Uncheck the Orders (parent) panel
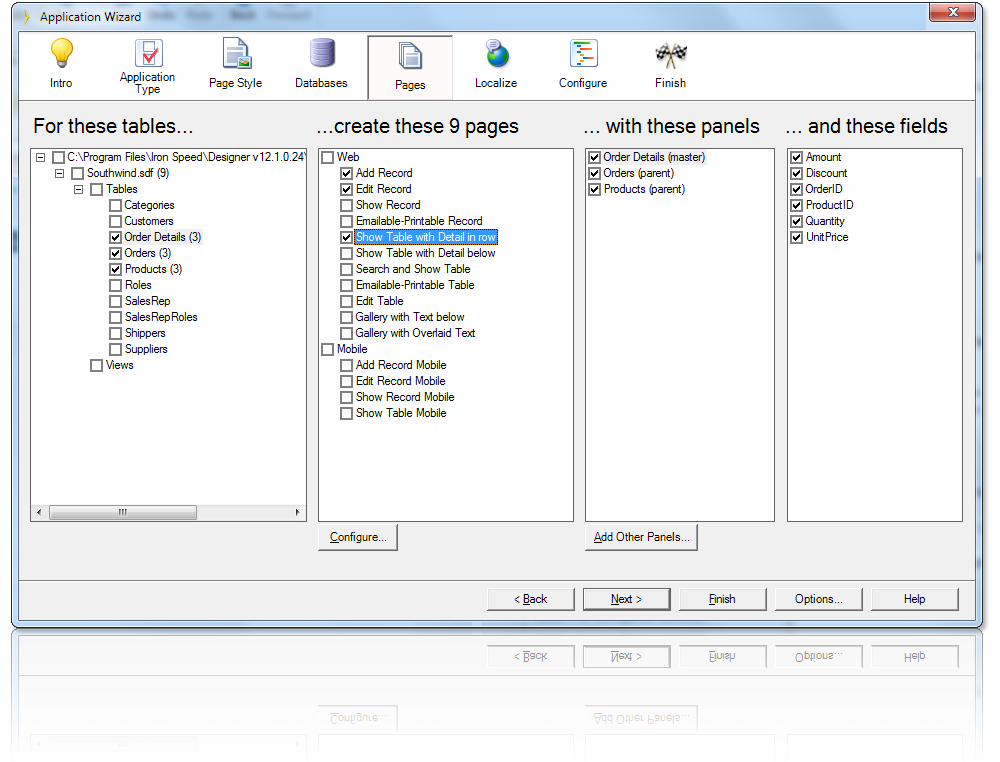 (x=593, y=173)
